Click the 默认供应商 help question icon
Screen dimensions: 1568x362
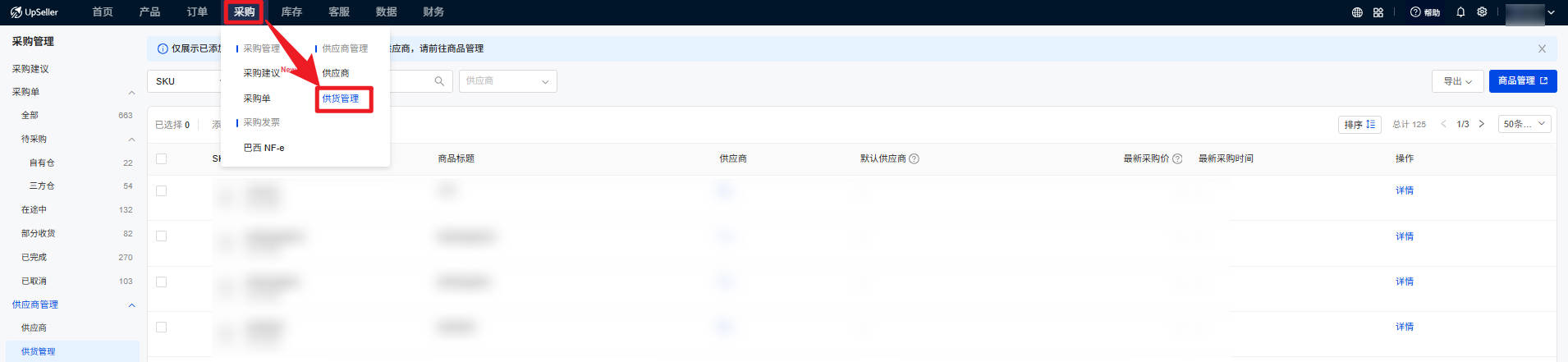pyautogui.click(x=914, y=158)
